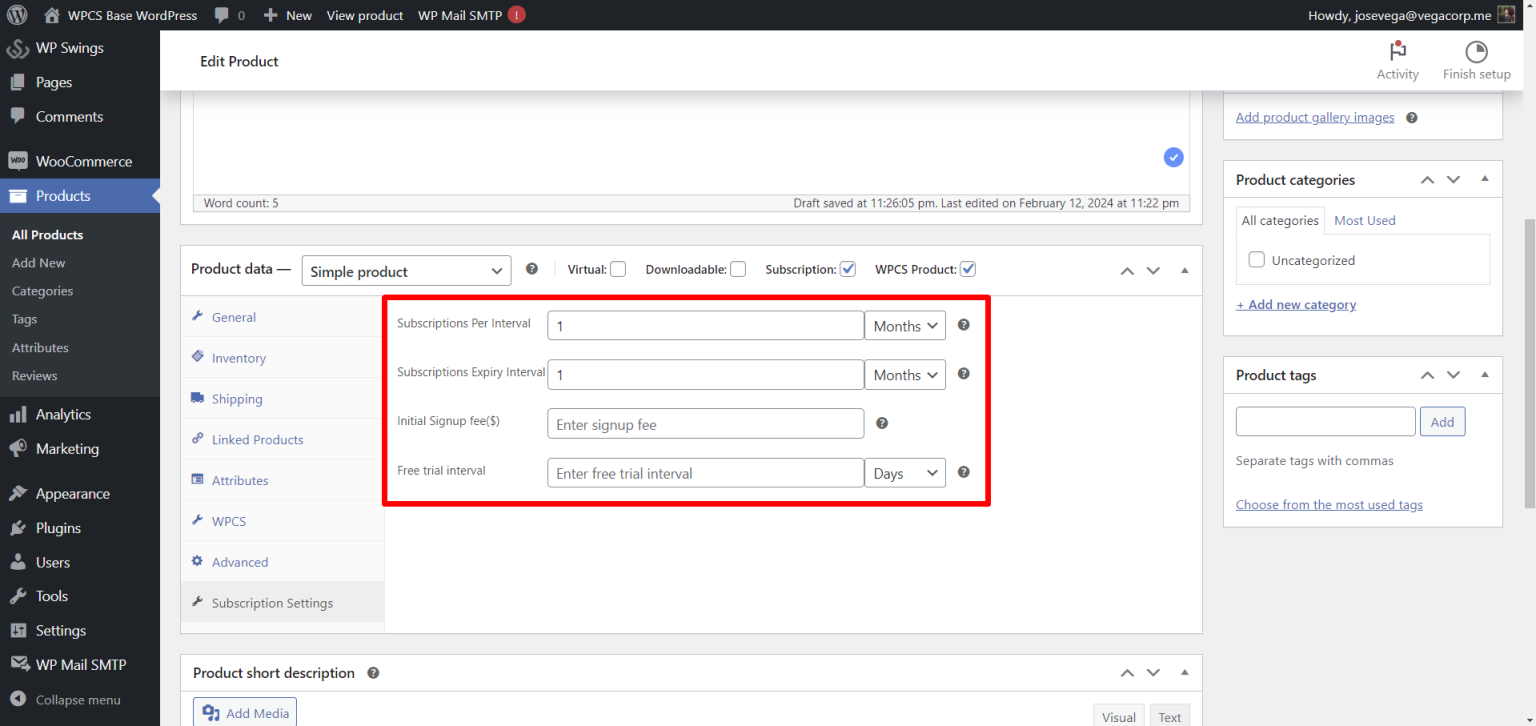The width and height of the screenshot is (1536, 726).
Task: Open the Plugins menu
Action: 58,527
